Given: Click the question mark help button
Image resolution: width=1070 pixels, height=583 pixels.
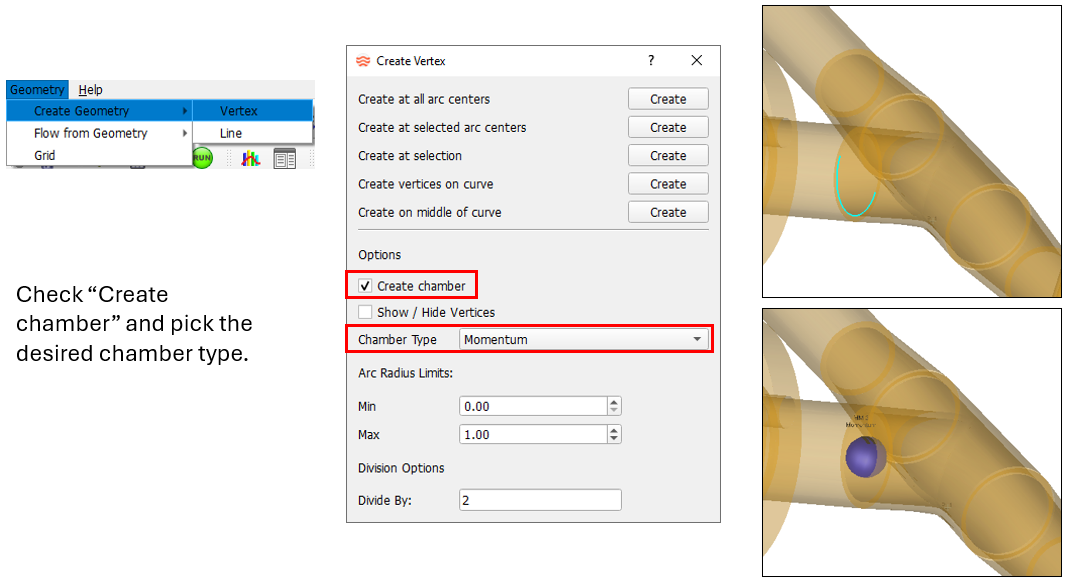Looking at the screenshot, I should click(x=651, y=60).
